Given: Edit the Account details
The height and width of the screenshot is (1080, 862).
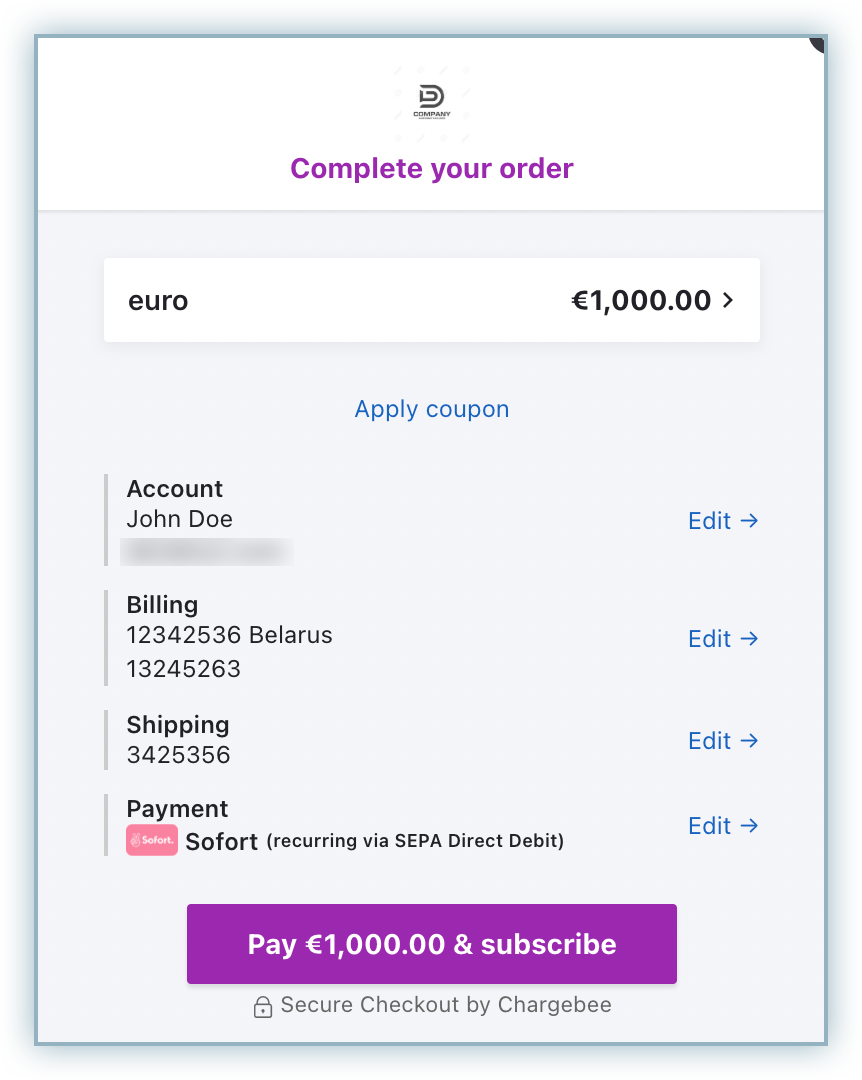Looking at the screenshot, I should [723, 521].
